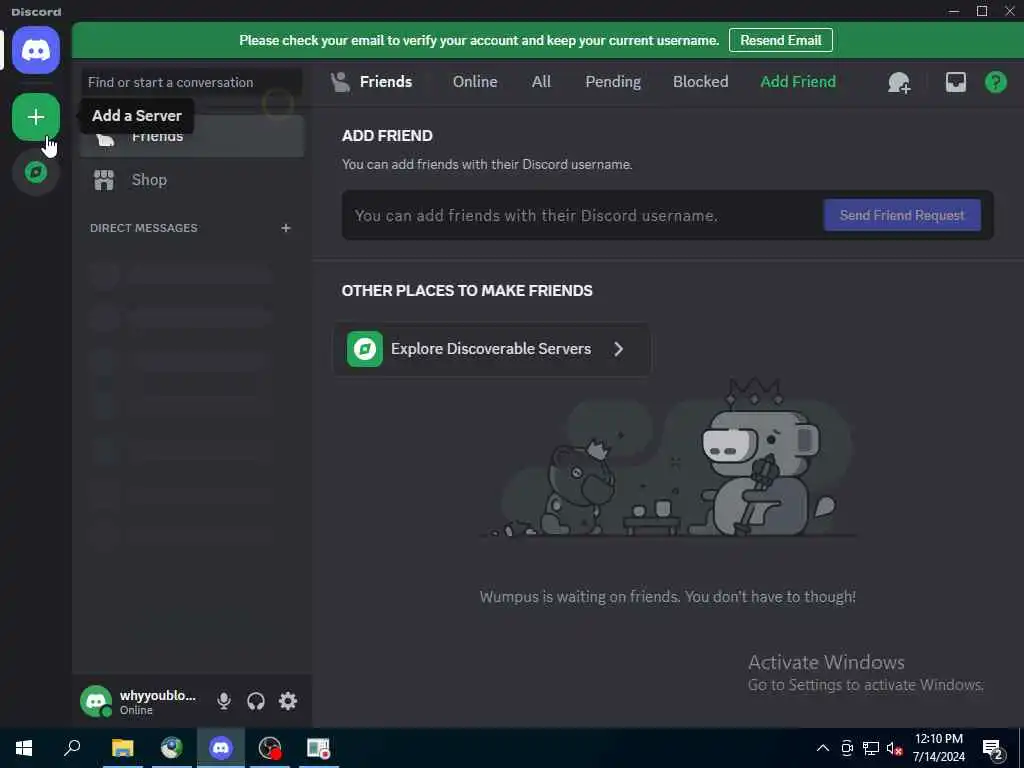1024x768 pixels.
Task: Switch to the All friends tab
Action: [x=541, y=82]
